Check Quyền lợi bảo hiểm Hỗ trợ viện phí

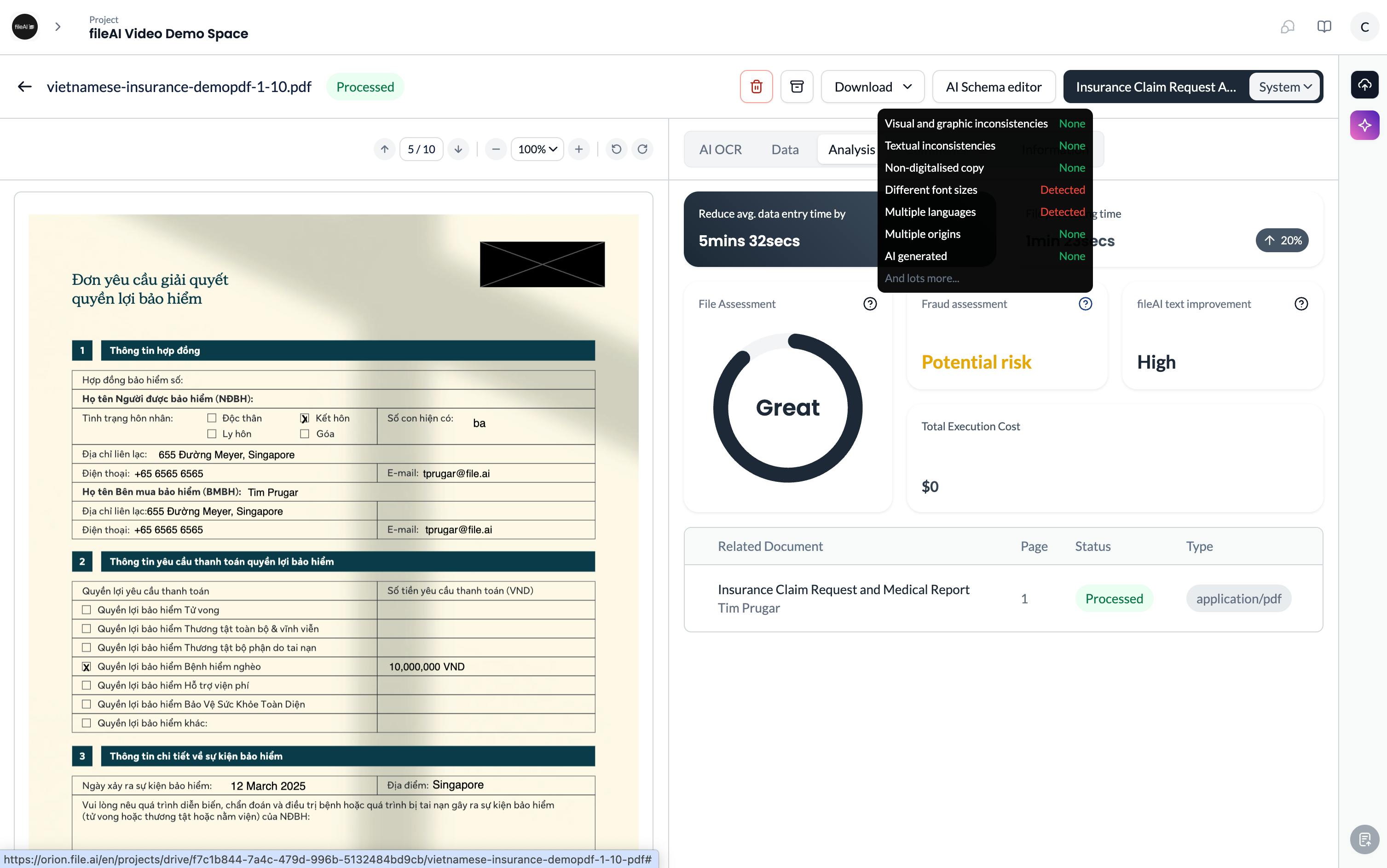86,685
